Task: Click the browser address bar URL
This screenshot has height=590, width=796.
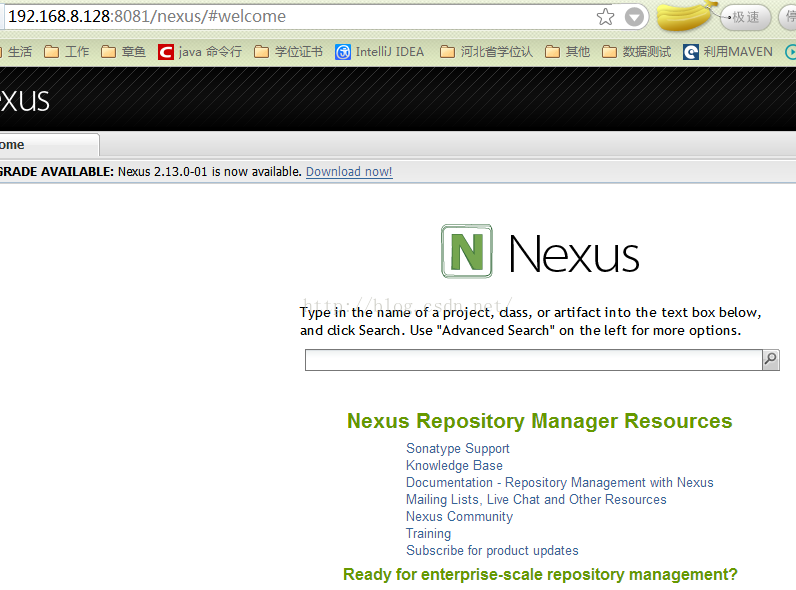Action: (x=147, y=16)
